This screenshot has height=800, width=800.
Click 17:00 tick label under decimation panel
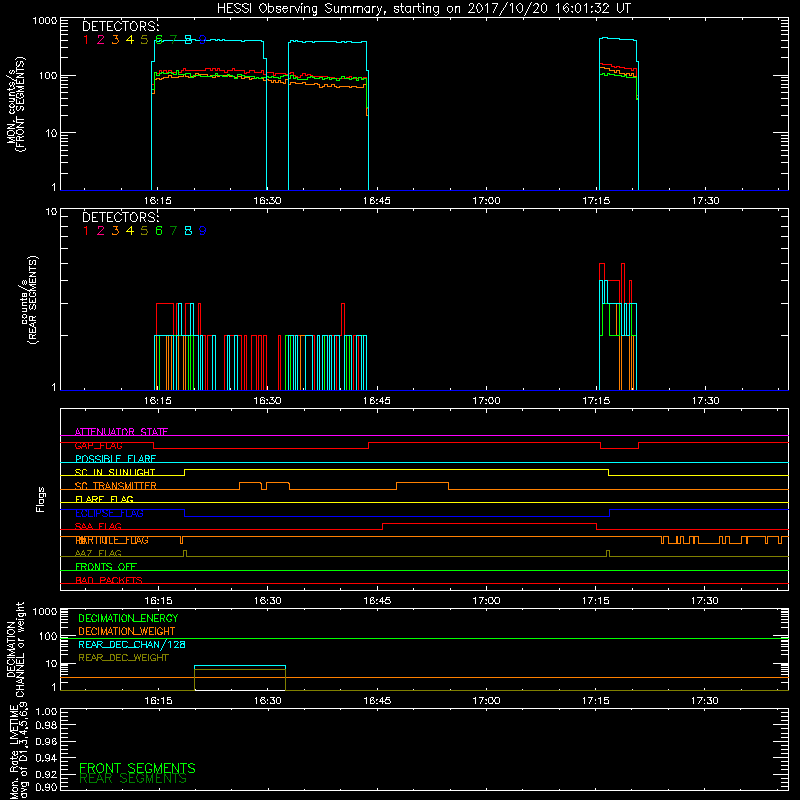click(x=486, y=701)
